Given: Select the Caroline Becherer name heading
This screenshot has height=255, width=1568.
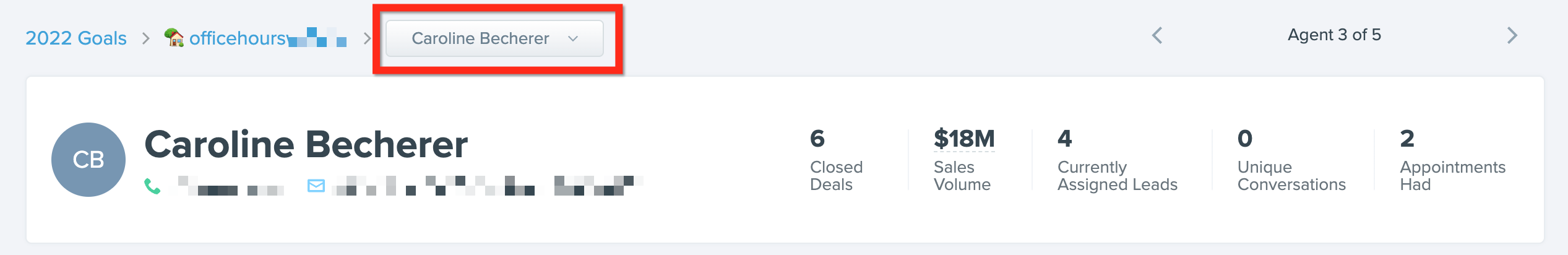Looking at the screenshot, I should tap(306, 145).
